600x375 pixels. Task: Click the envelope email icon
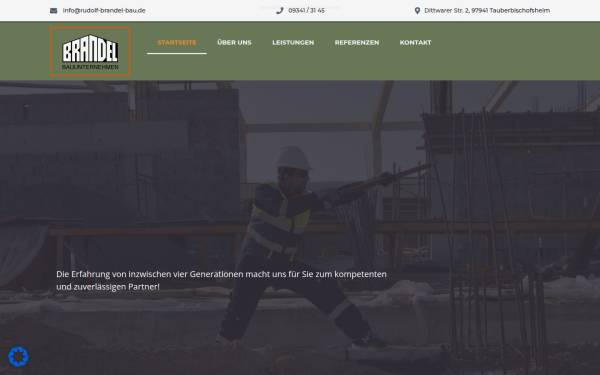click(x=54, y=11)
